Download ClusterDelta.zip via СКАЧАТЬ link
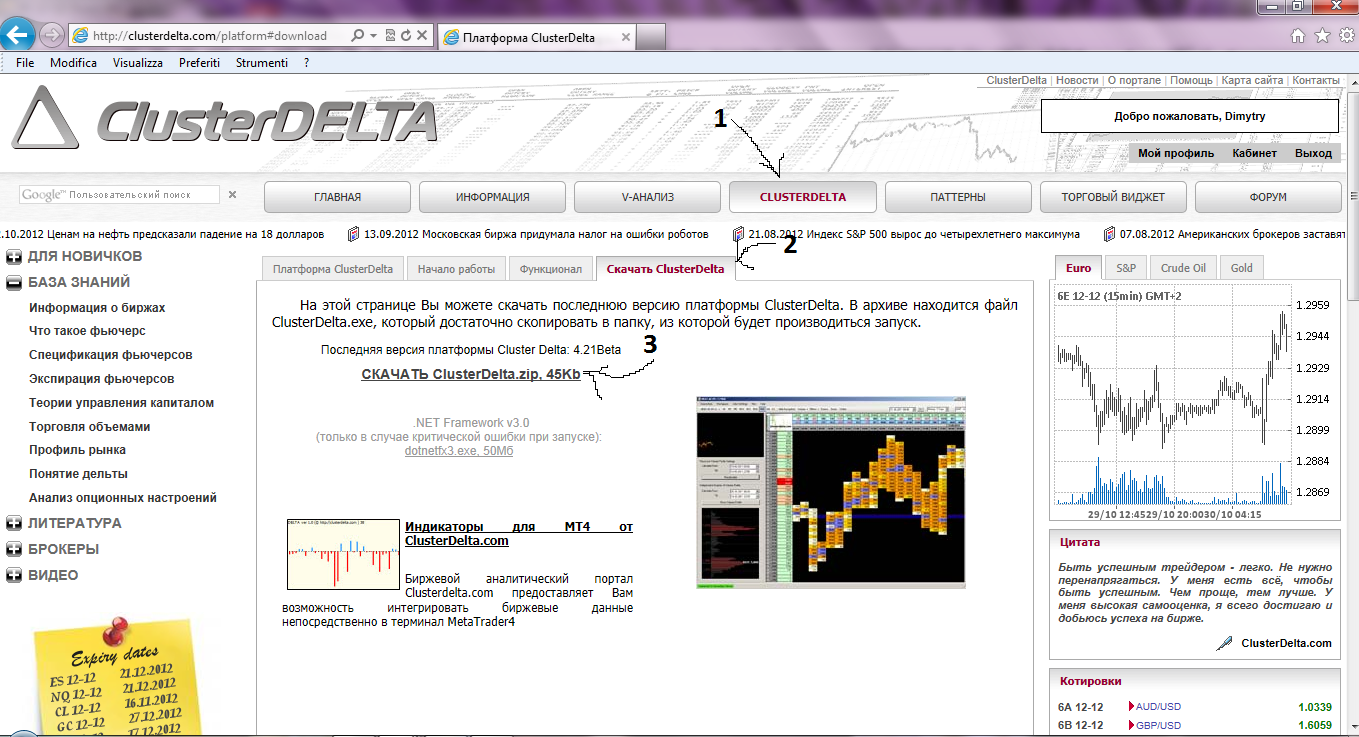This screenshot has width=1359, height=737. pos(471,374)
